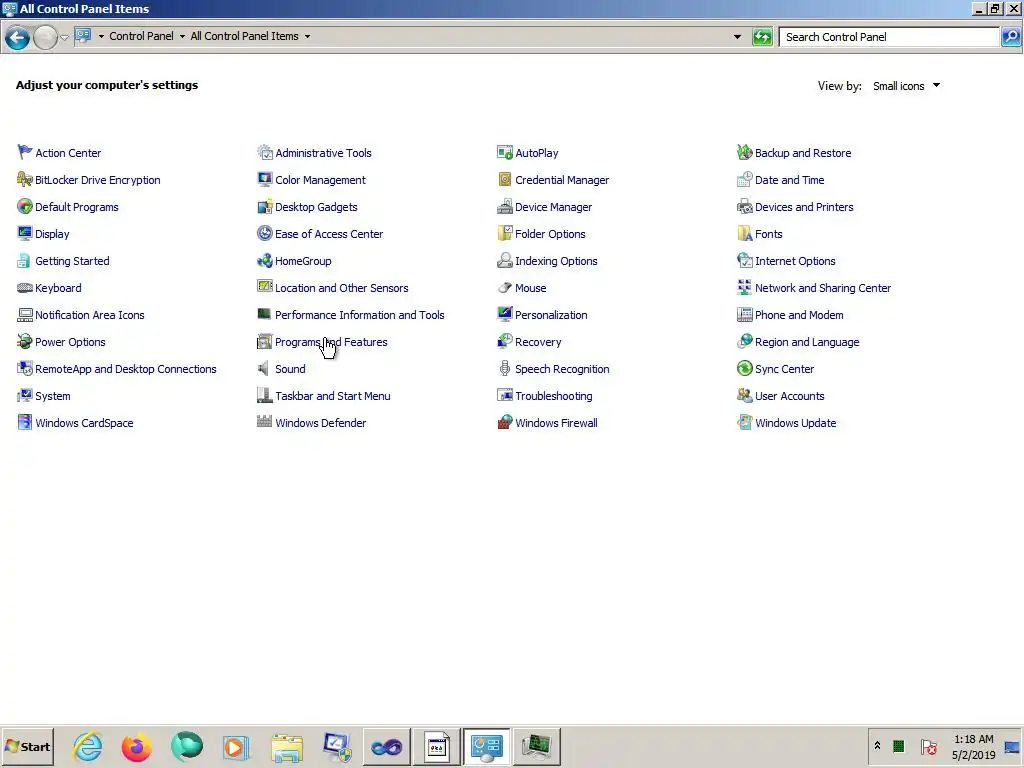Open Region and Language
The width and height of the screenshot is (1024, 768).
pos(807,342)
